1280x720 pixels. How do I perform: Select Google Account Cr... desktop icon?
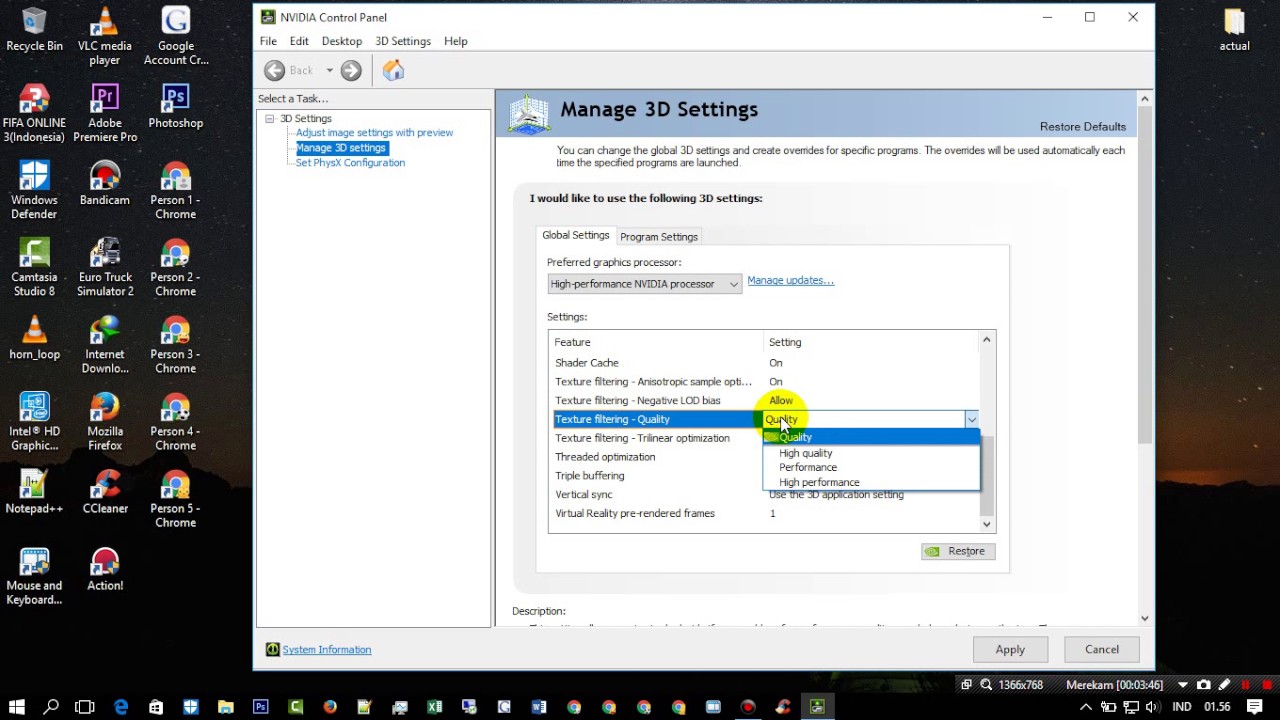click(176, 37)
